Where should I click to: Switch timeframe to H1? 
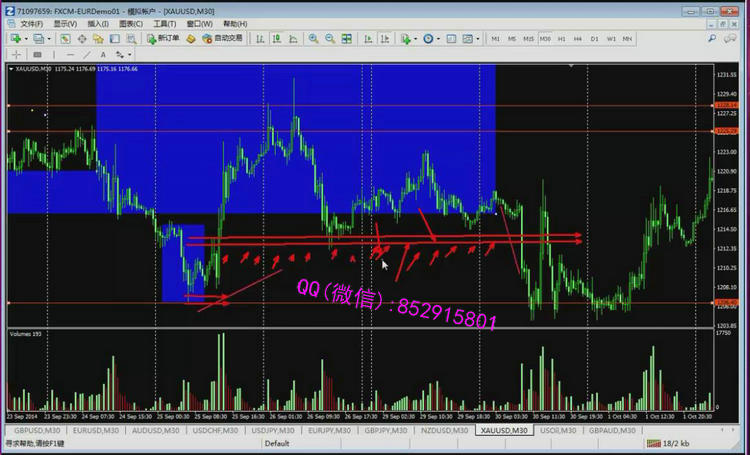(561, 38)
